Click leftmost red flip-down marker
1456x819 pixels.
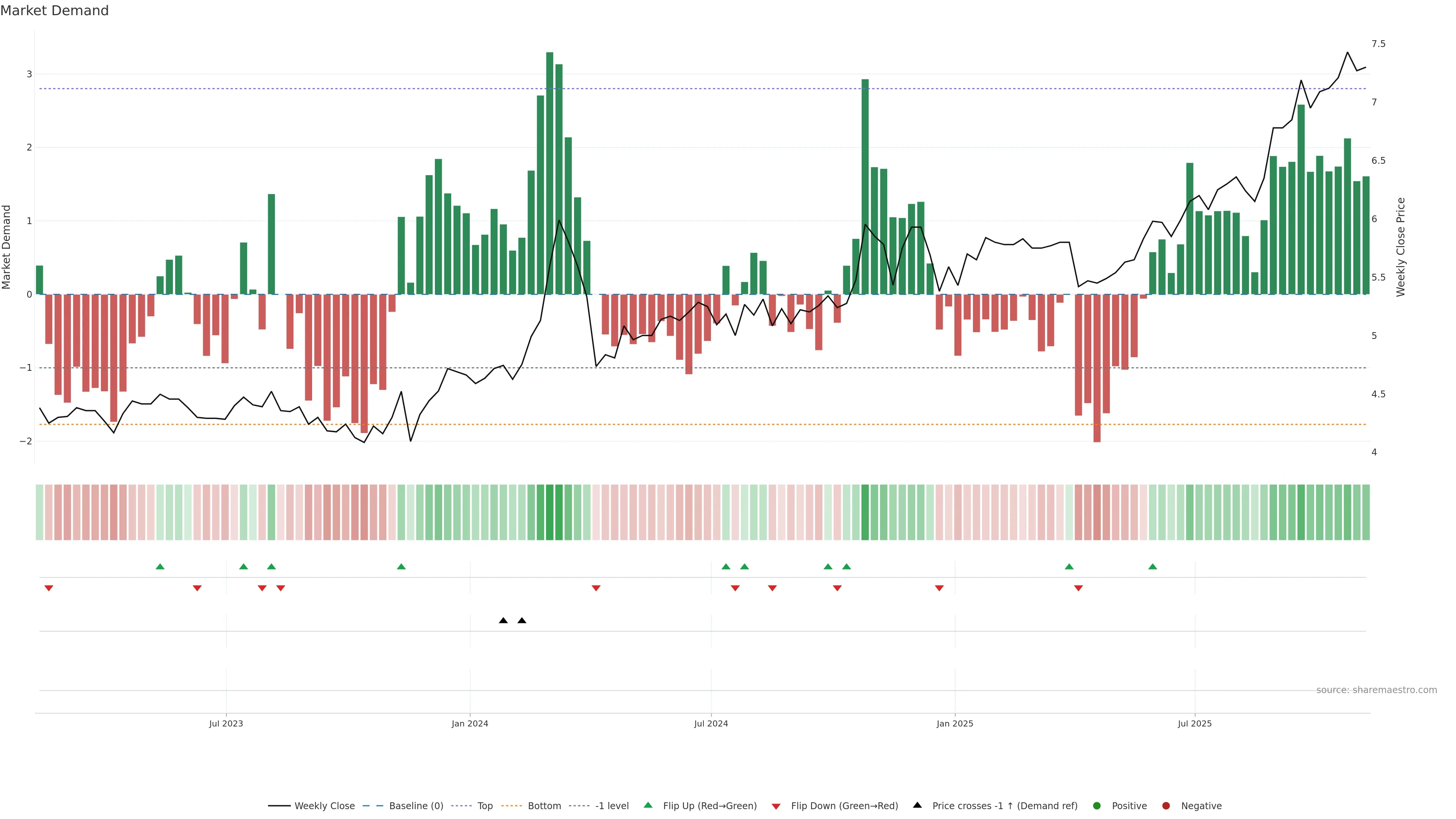click(49, 588)
